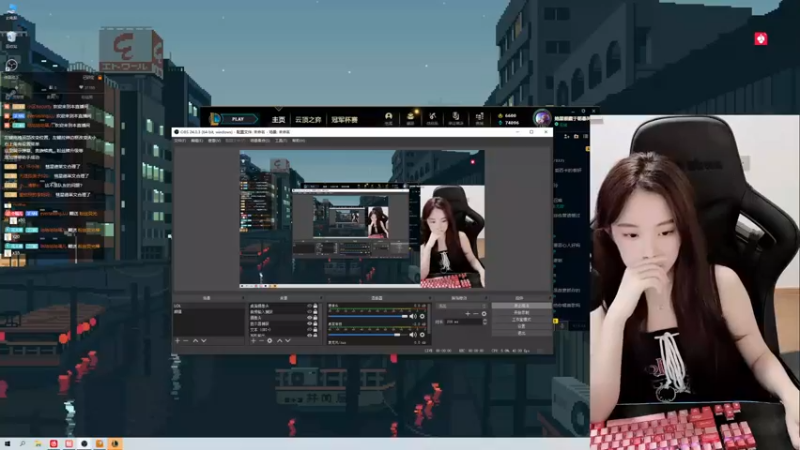This screenshot has height=450, width=800.
Task: Click the transition duration input field
Action: point(464,322)
